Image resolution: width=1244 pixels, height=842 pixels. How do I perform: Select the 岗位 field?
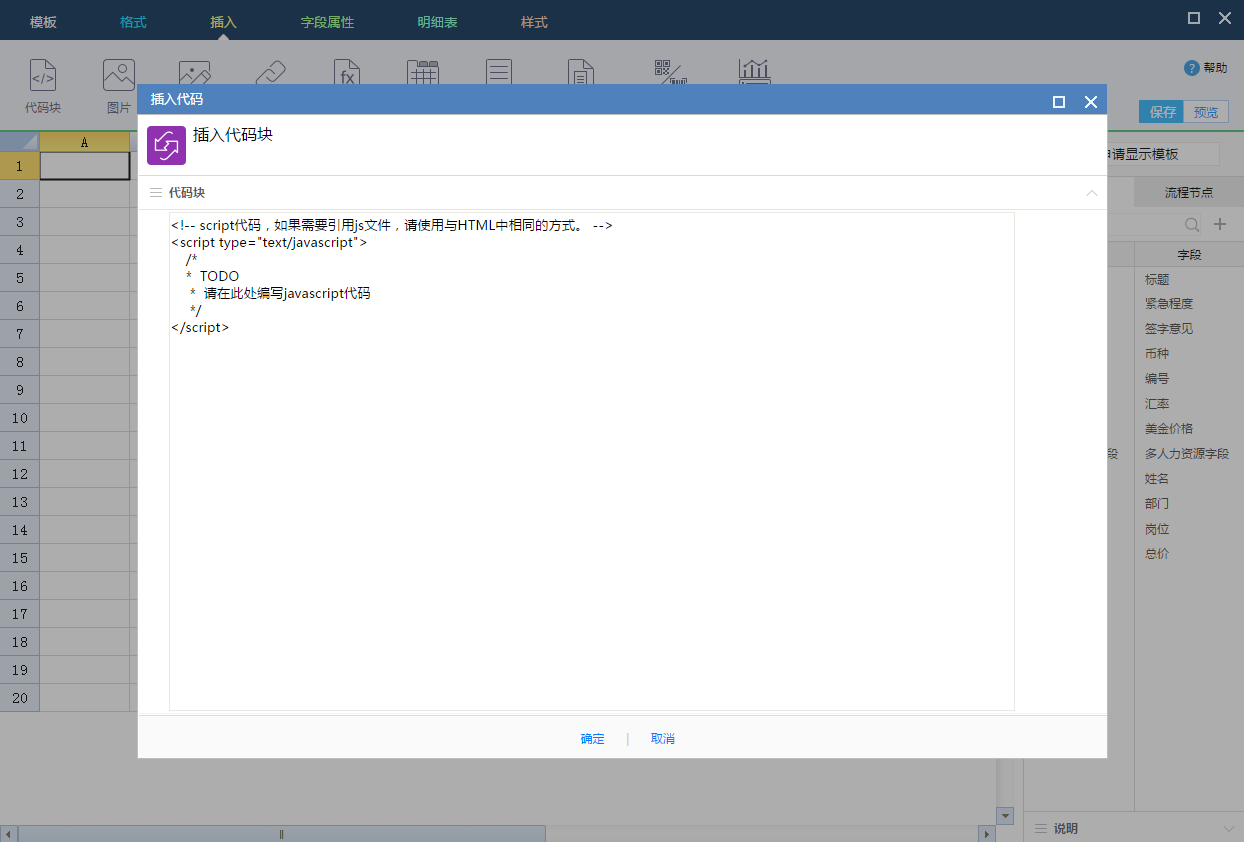click(x=1157, y=529)
